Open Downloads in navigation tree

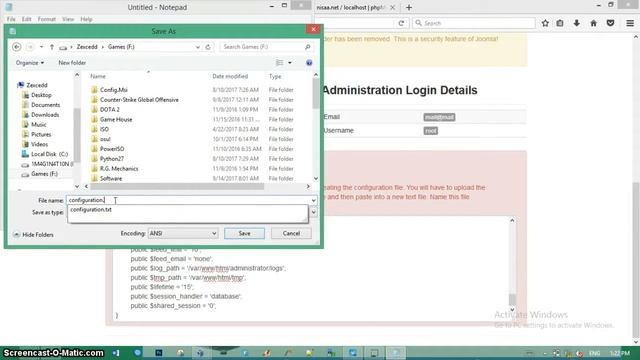point(45,115)
